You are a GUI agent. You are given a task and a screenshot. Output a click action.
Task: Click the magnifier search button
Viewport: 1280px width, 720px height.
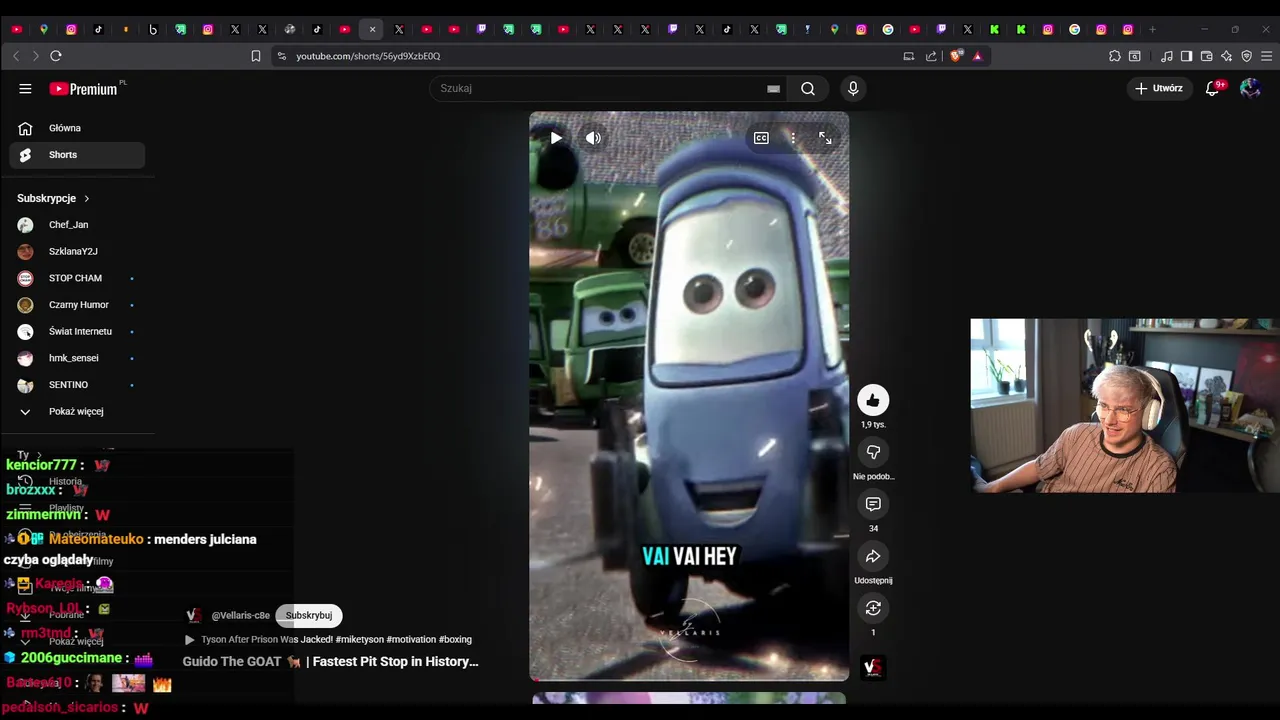808,89
